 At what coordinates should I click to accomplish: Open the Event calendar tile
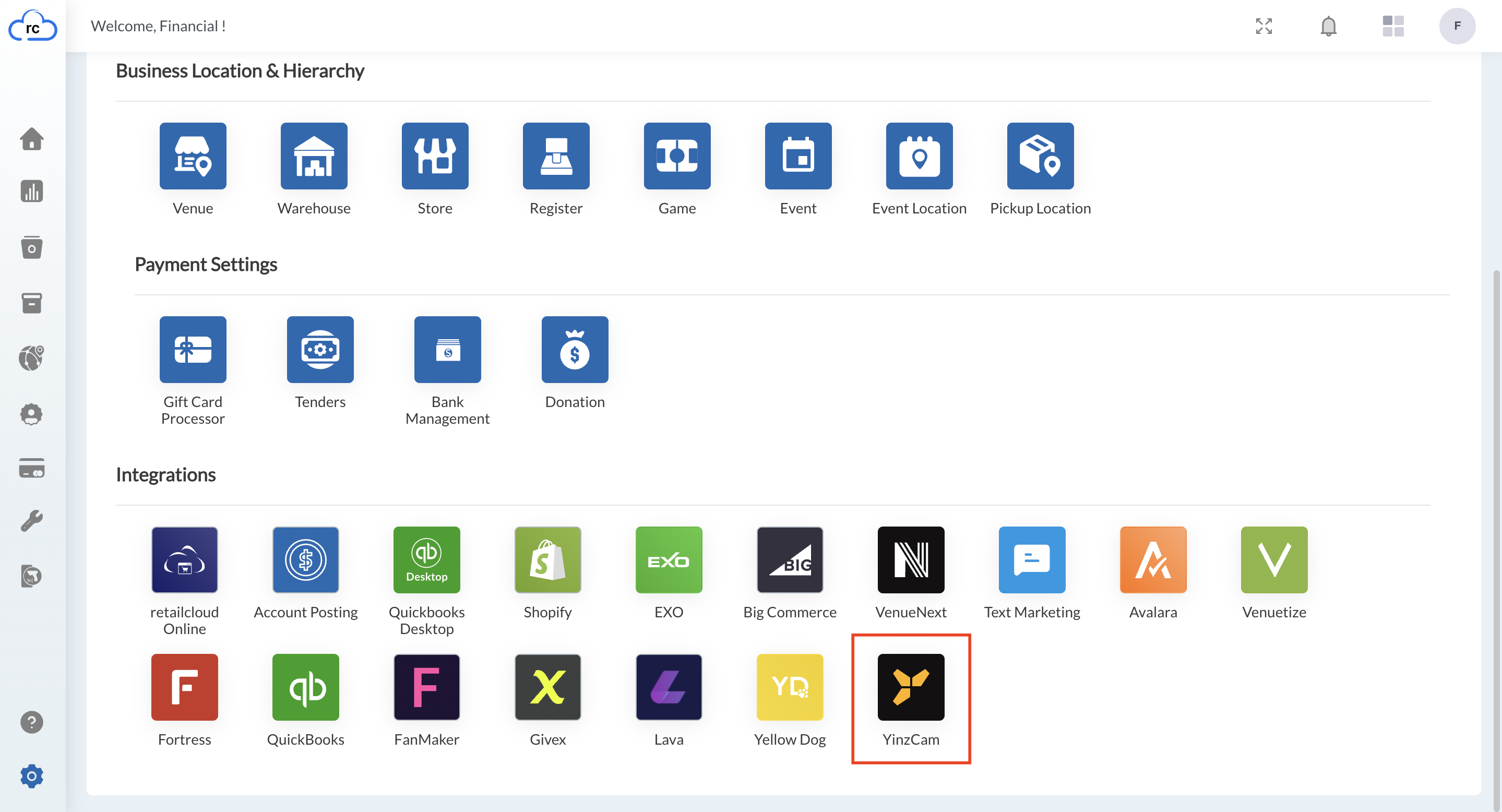click(x=798, y=156)
